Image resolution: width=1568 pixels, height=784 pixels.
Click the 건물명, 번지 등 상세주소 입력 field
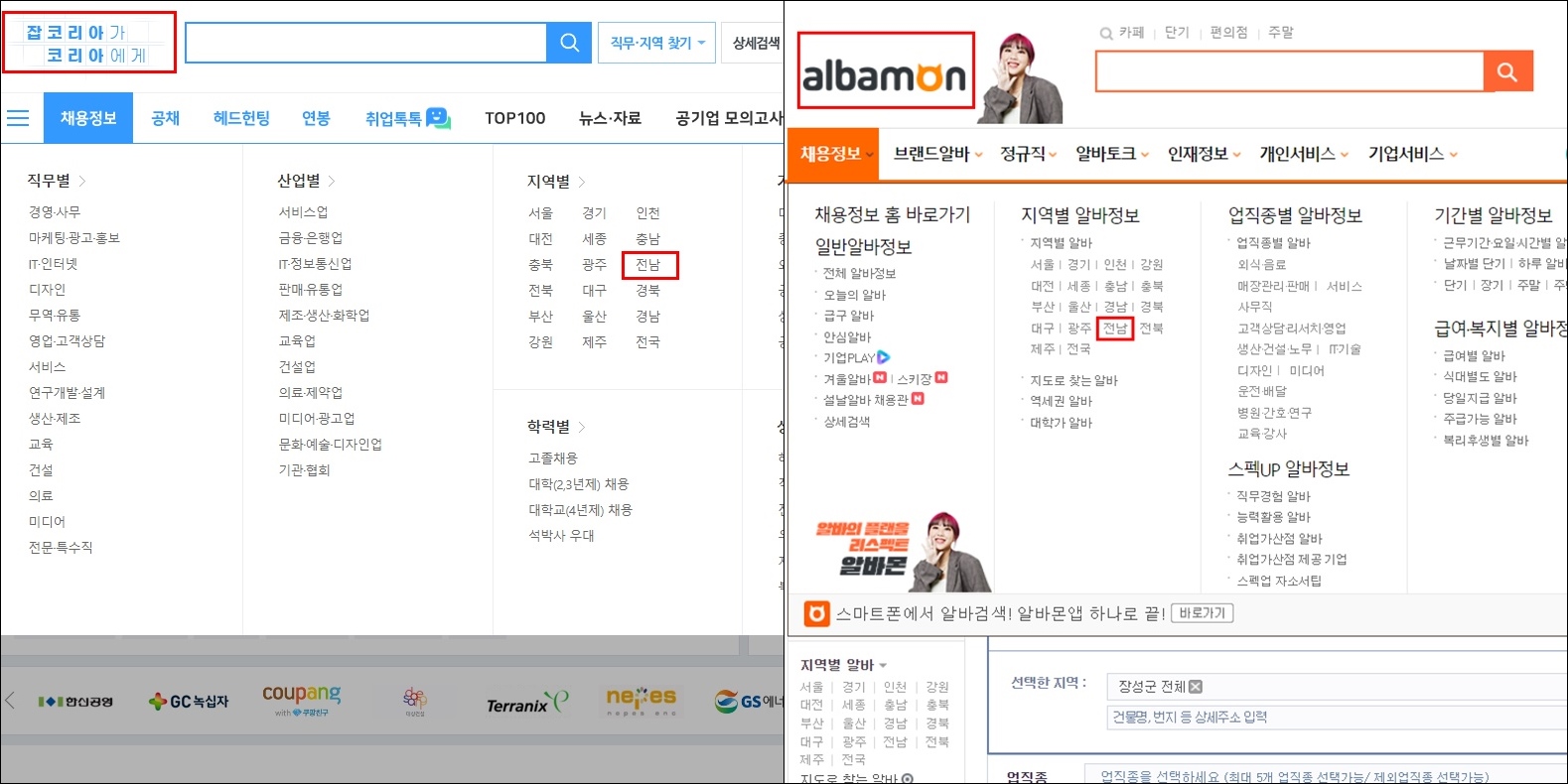point(1337,718)
